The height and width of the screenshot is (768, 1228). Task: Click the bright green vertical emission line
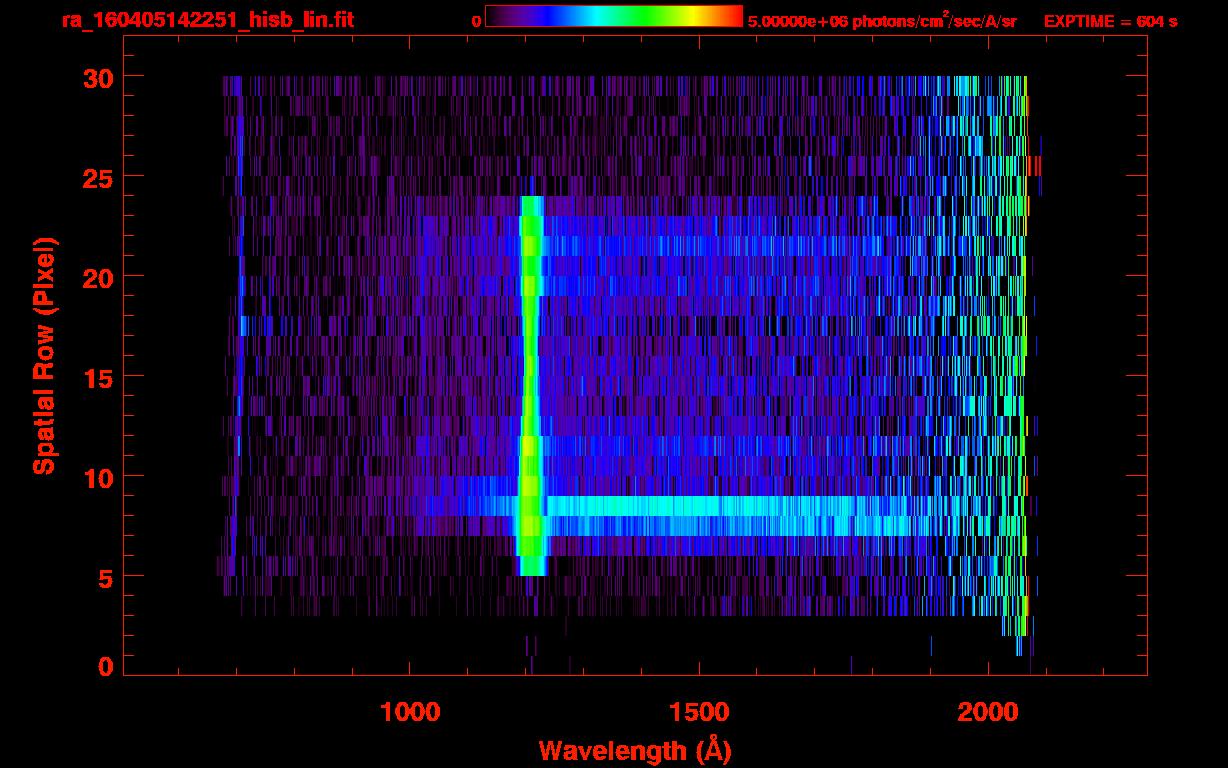(531, 385)
